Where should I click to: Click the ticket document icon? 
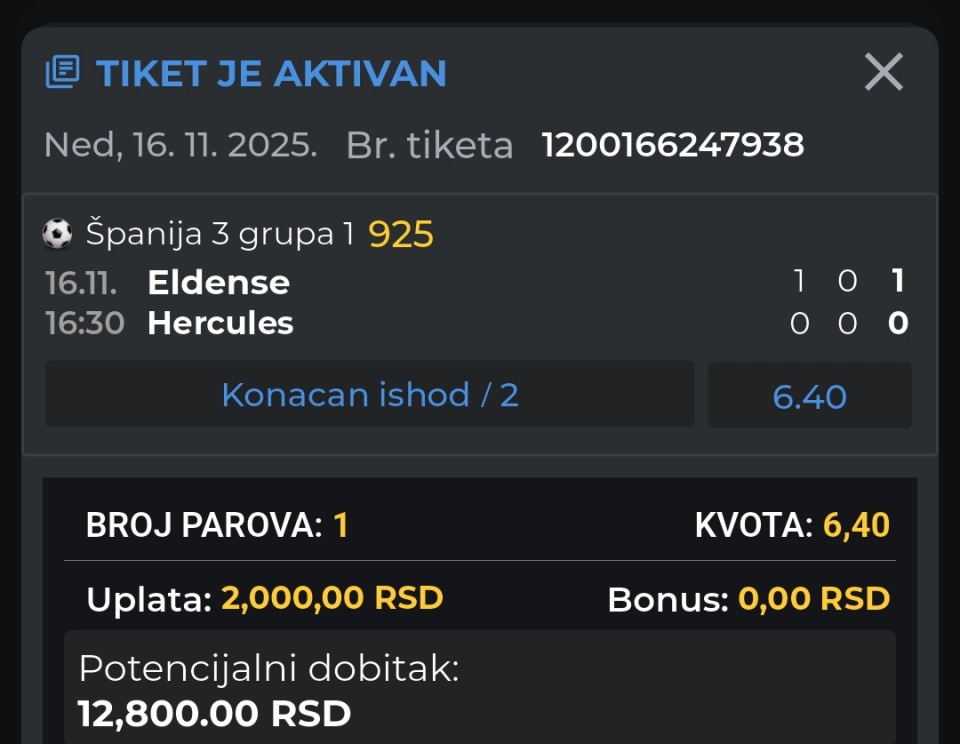[62, 73]
